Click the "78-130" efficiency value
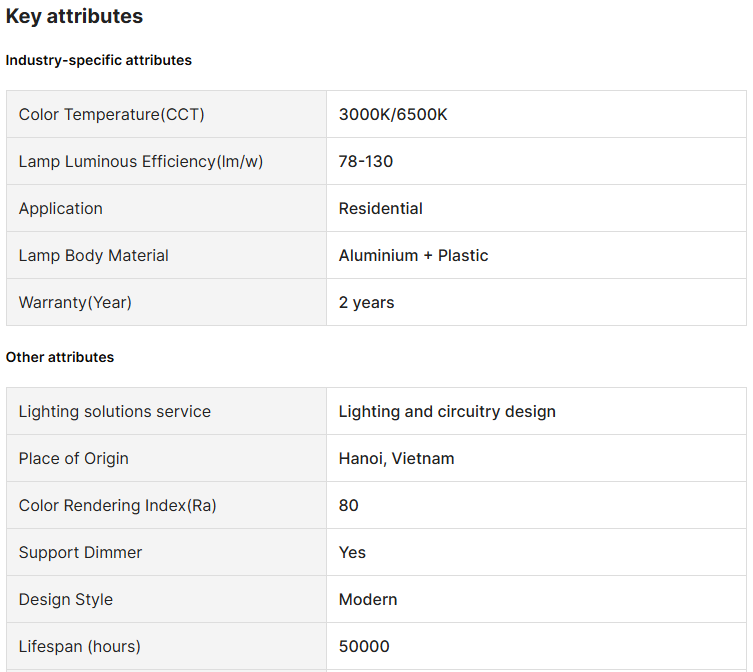This screenshot has width=753, height=672. coord(365,162)
